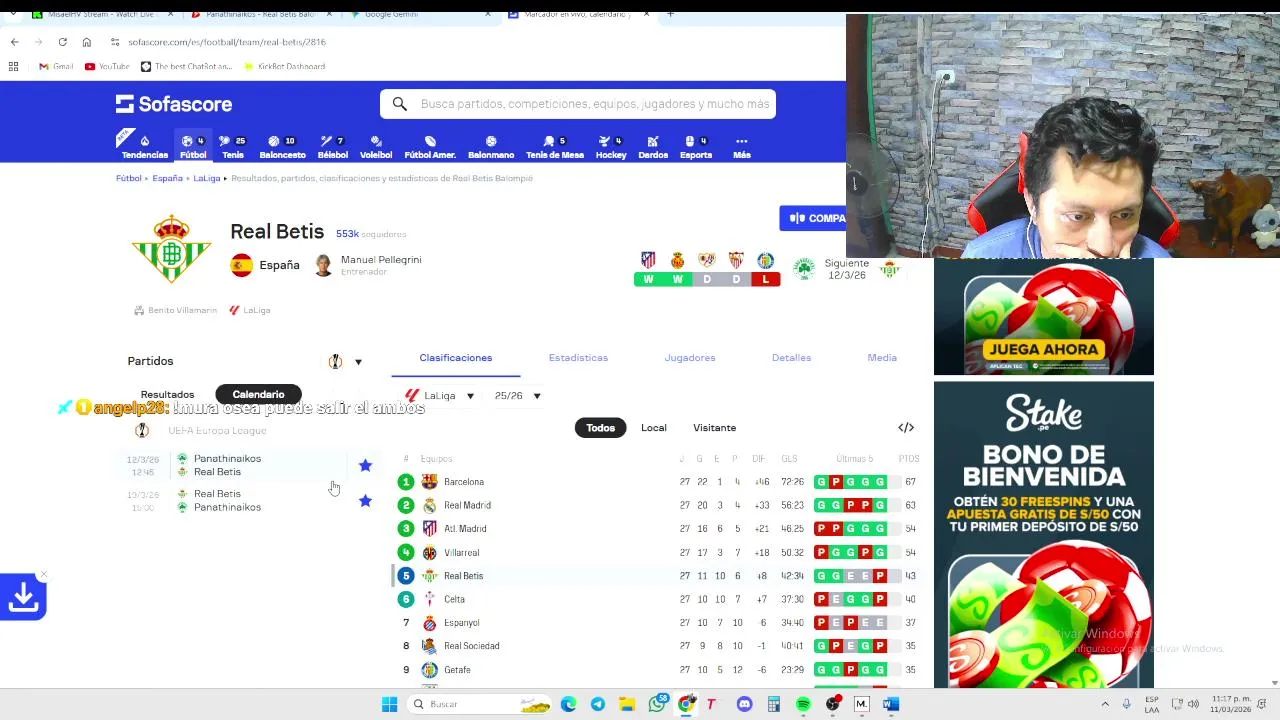Click the browser reload button
This screenshot has height=720, width=1280.
[62, 42]
